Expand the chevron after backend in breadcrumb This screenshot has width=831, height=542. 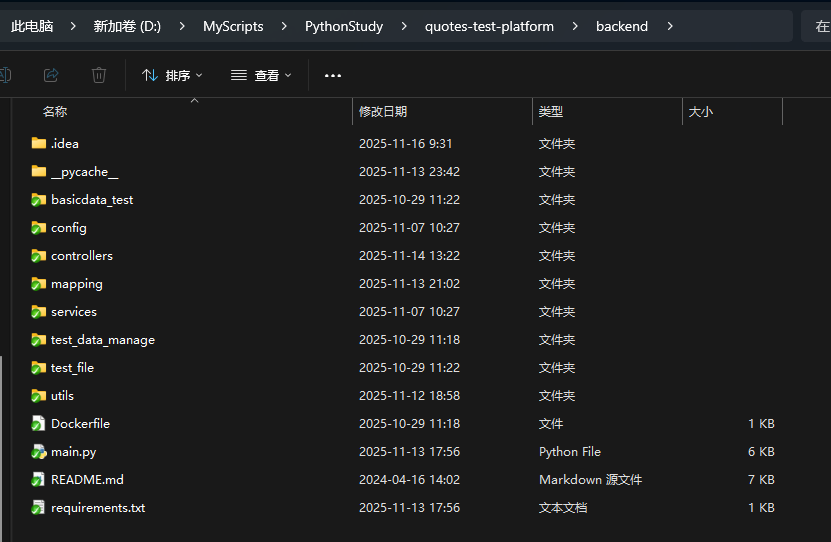point(669,26)
